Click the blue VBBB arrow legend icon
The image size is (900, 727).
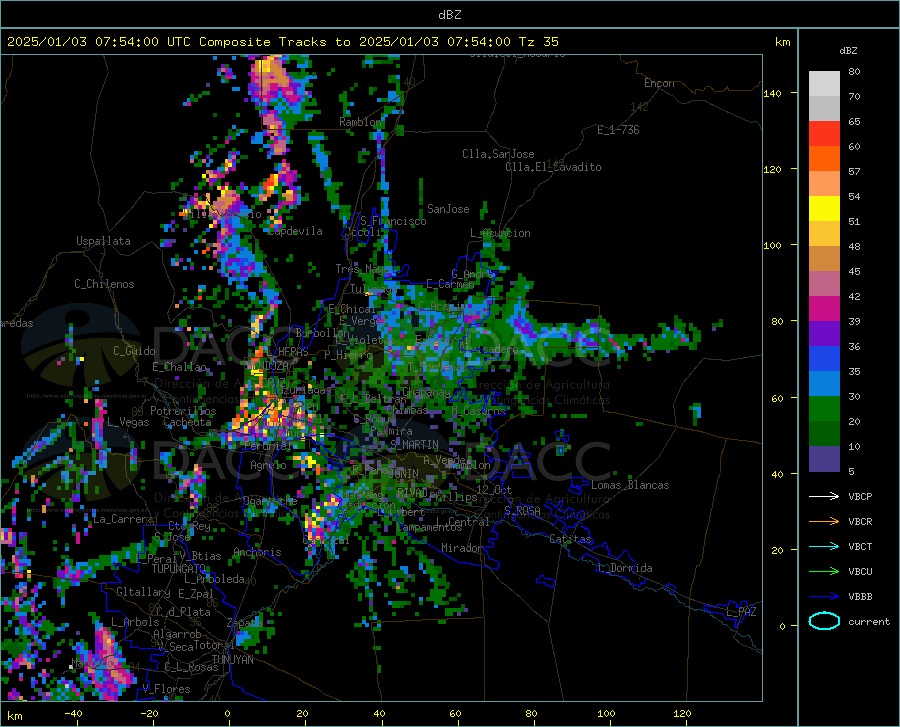tap(824, 597)
